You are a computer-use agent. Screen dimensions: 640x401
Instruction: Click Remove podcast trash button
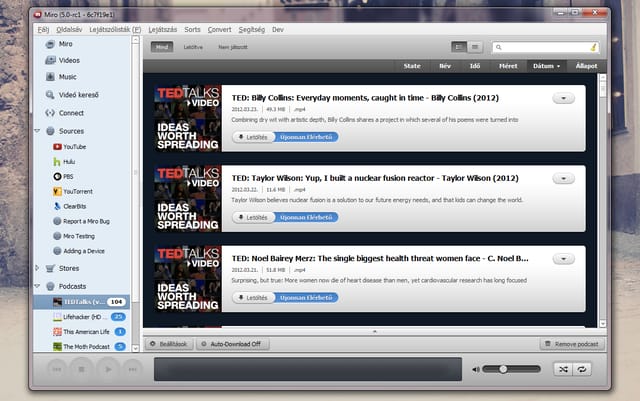pos(572,344)
